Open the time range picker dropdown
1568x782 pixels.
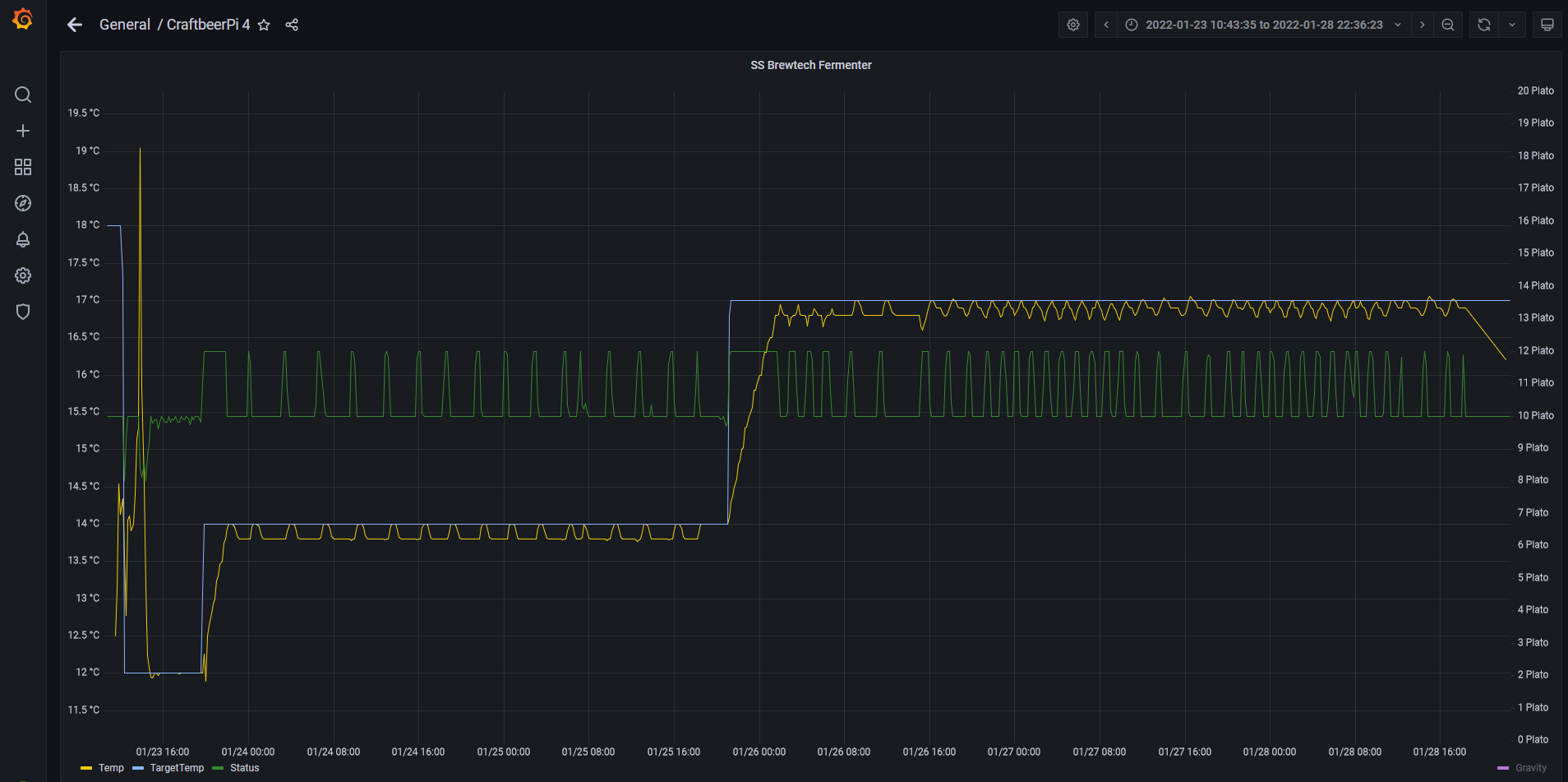coord(1263,25)
